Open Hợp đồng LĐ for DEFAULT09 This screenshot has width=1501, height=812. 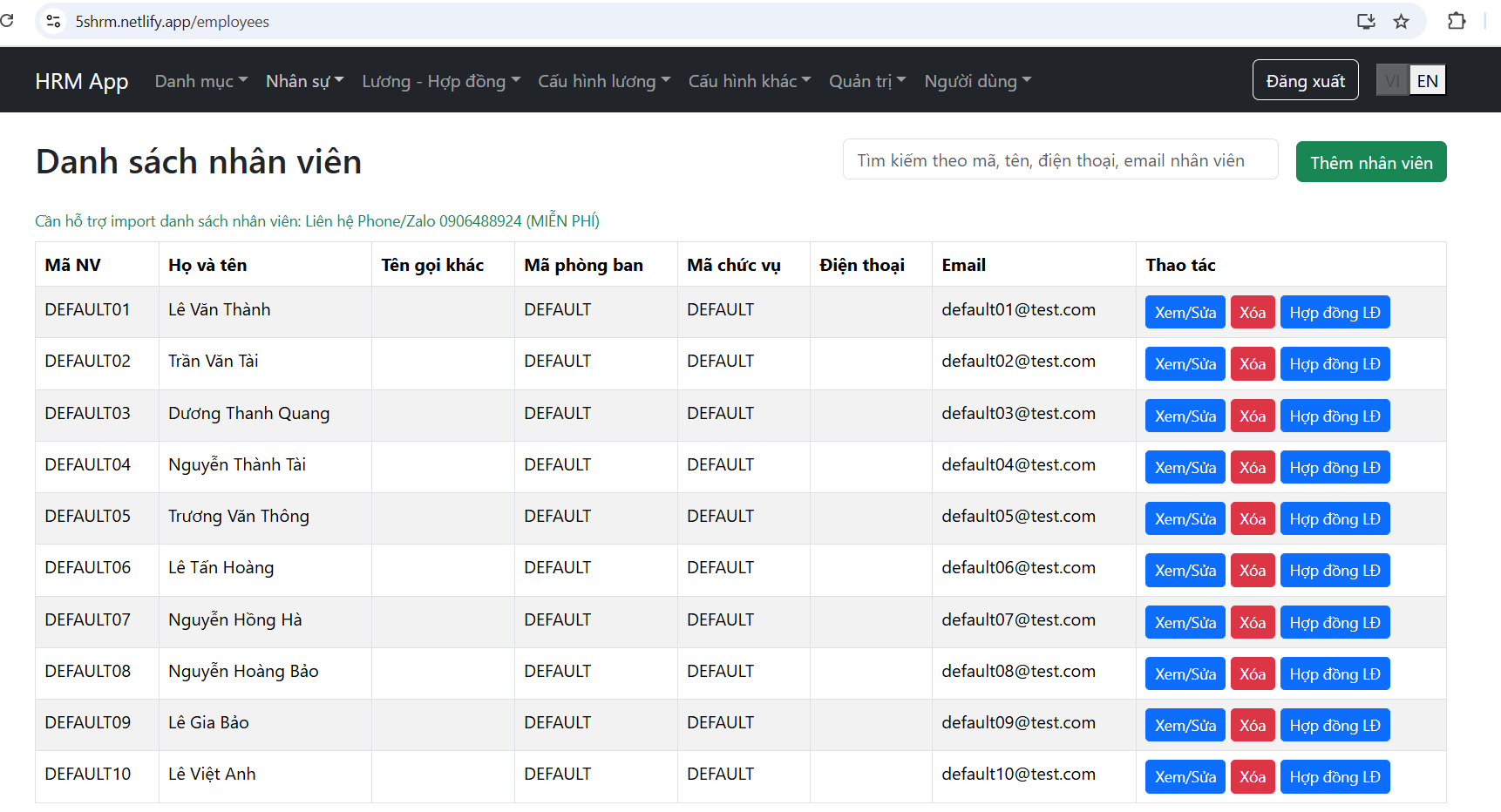1335,725
